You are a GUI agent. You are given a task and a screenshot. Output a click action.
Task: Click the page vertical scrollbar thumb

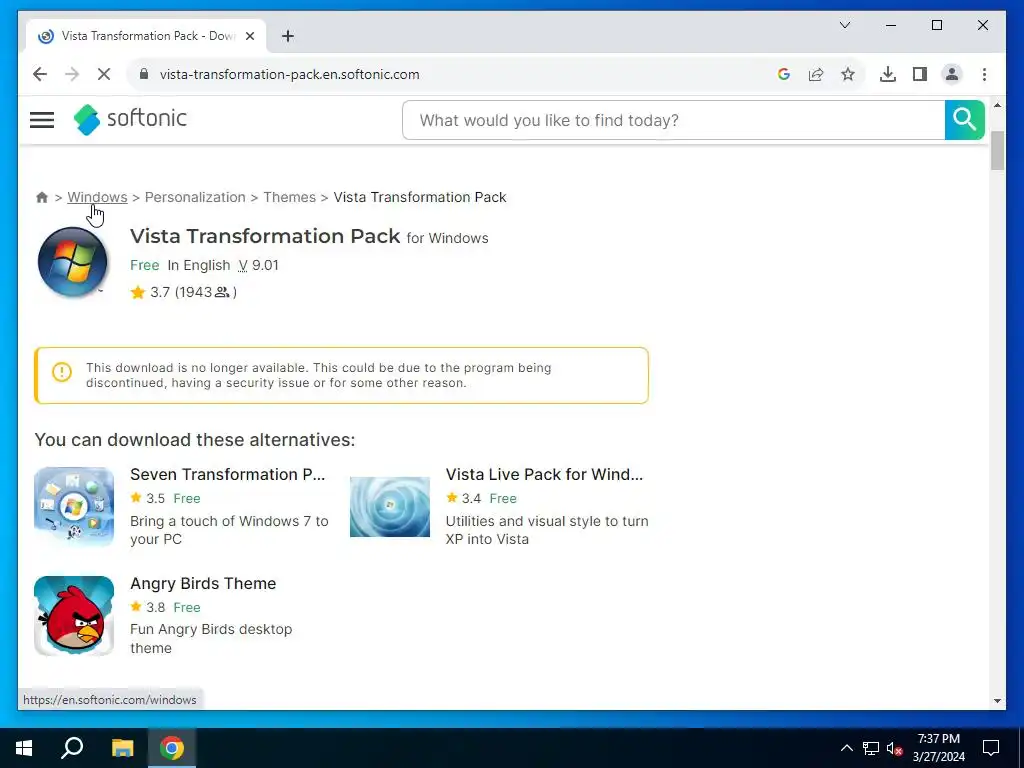tap(997, 150)
